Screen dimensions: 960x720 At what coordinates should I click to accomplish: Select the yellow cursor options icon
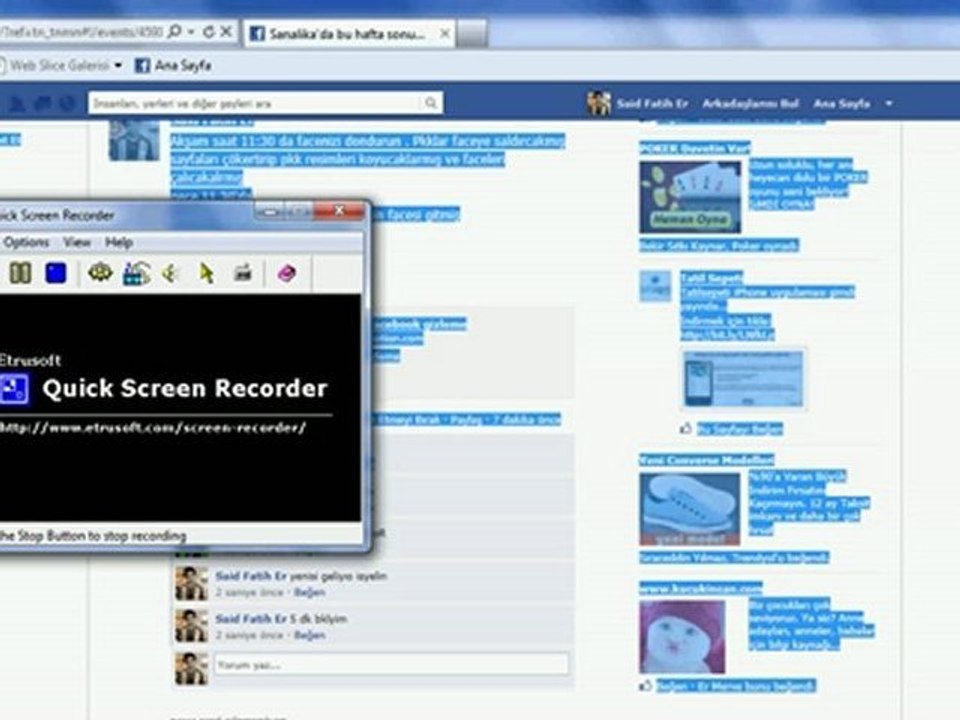[x=207, y=273]
